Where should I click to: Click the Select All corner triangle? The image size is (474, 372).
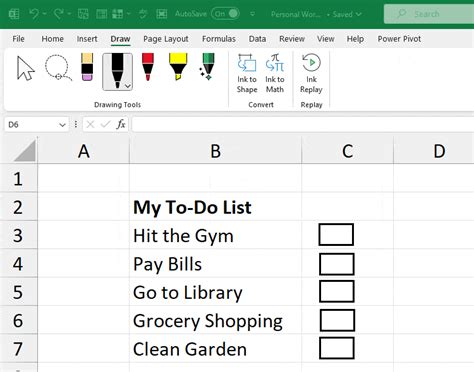click(x=25, y=151)
